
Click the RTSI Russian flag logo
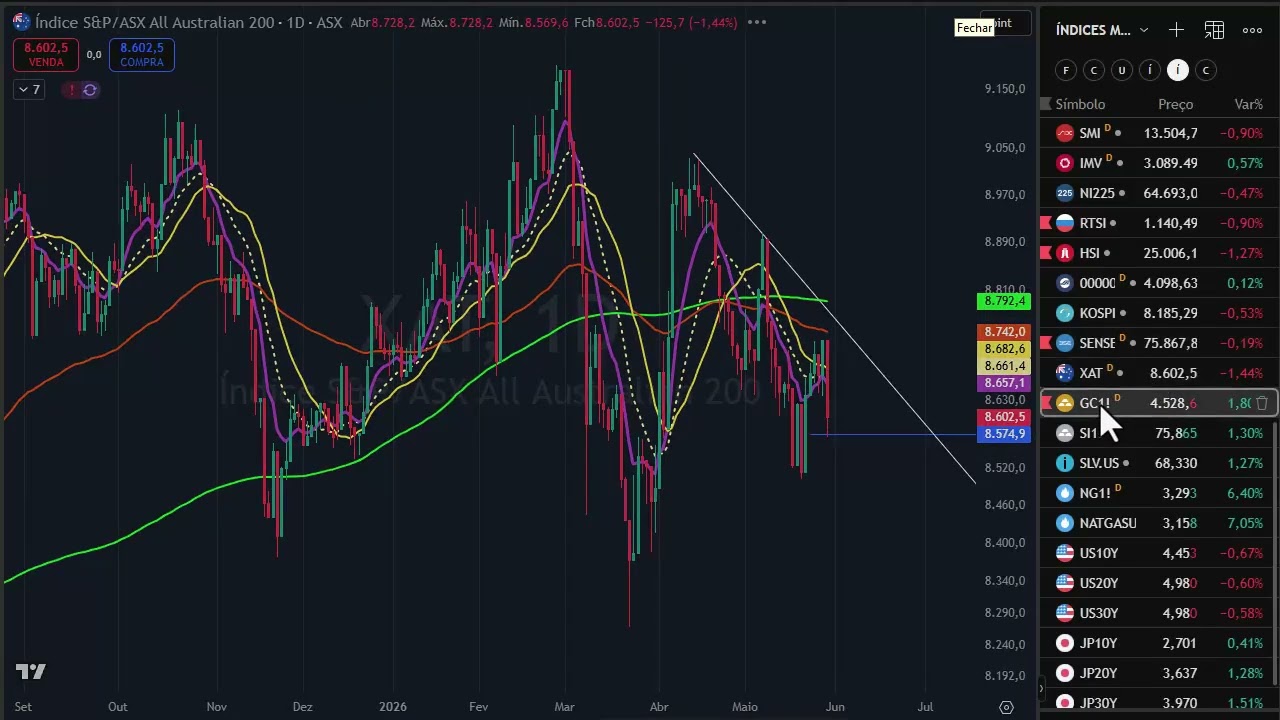pos(1065,223)
